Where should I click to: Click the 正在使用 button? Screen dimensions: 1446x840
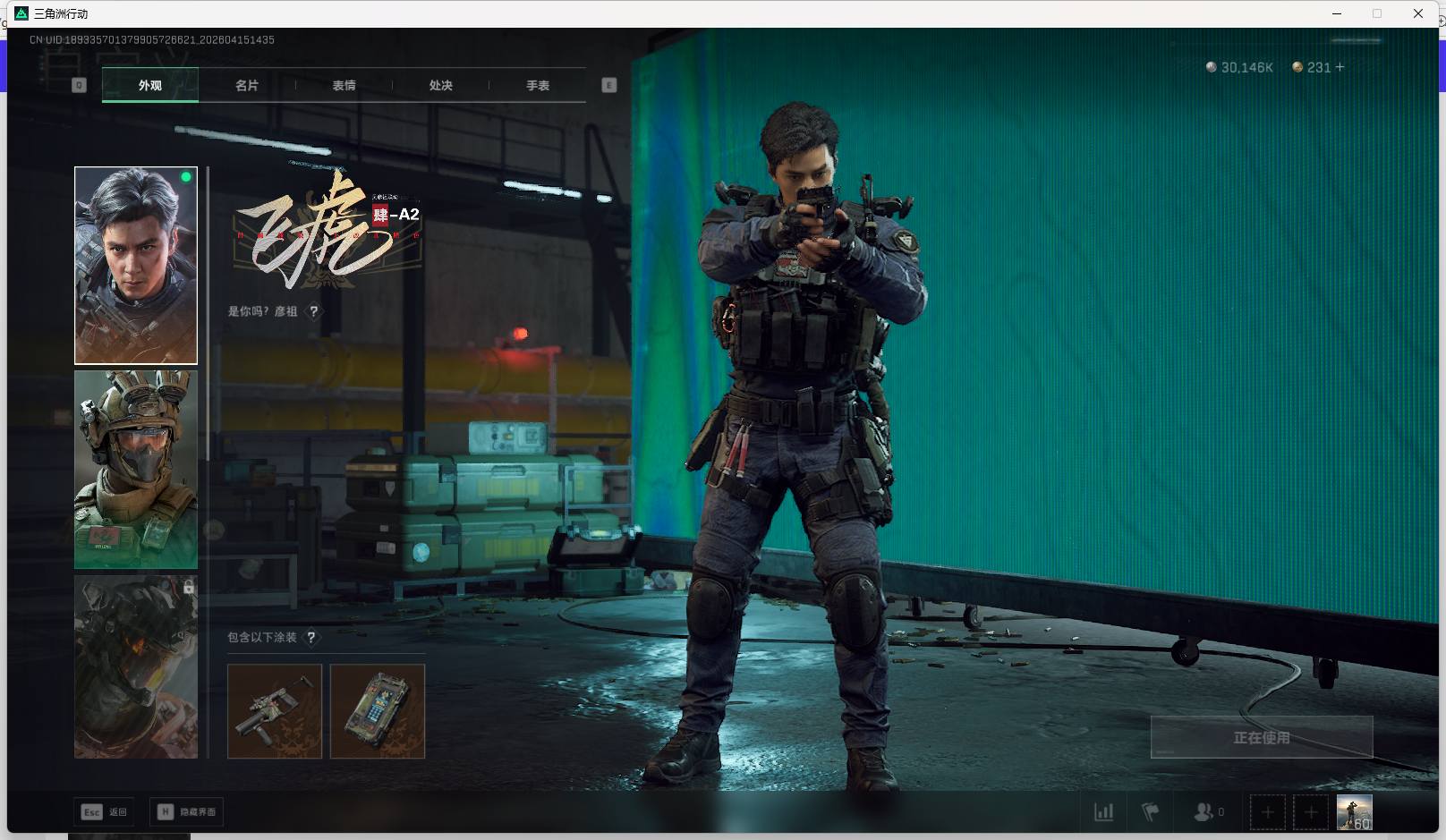1262,737
